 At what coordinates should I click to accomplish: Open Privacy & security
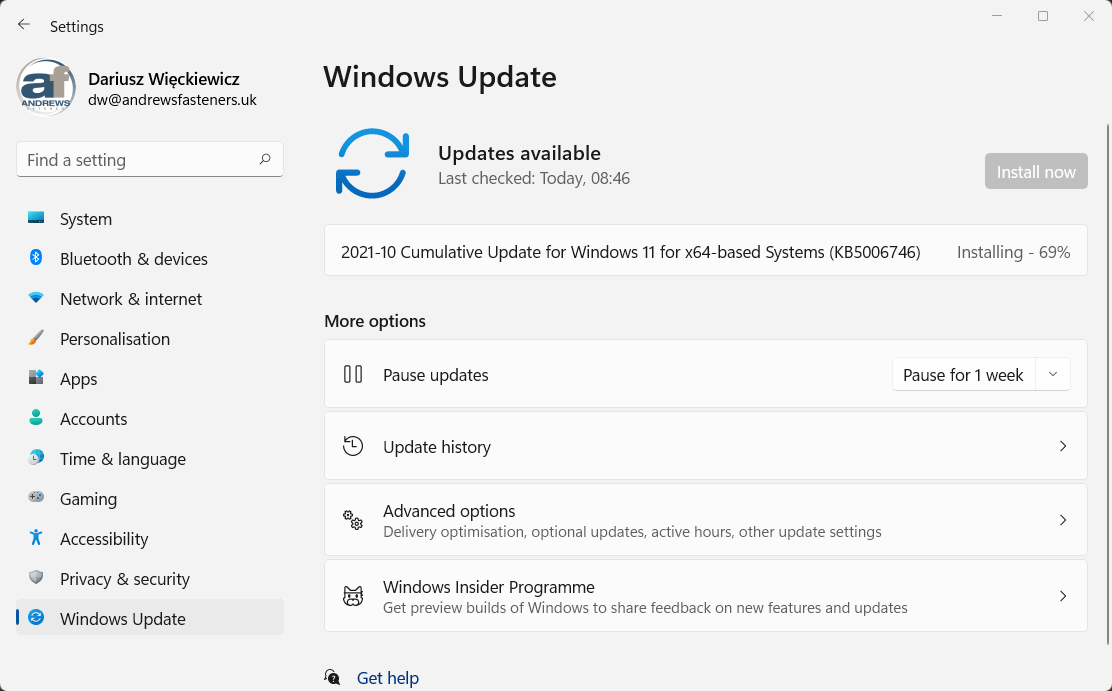(x=150, y=579)
